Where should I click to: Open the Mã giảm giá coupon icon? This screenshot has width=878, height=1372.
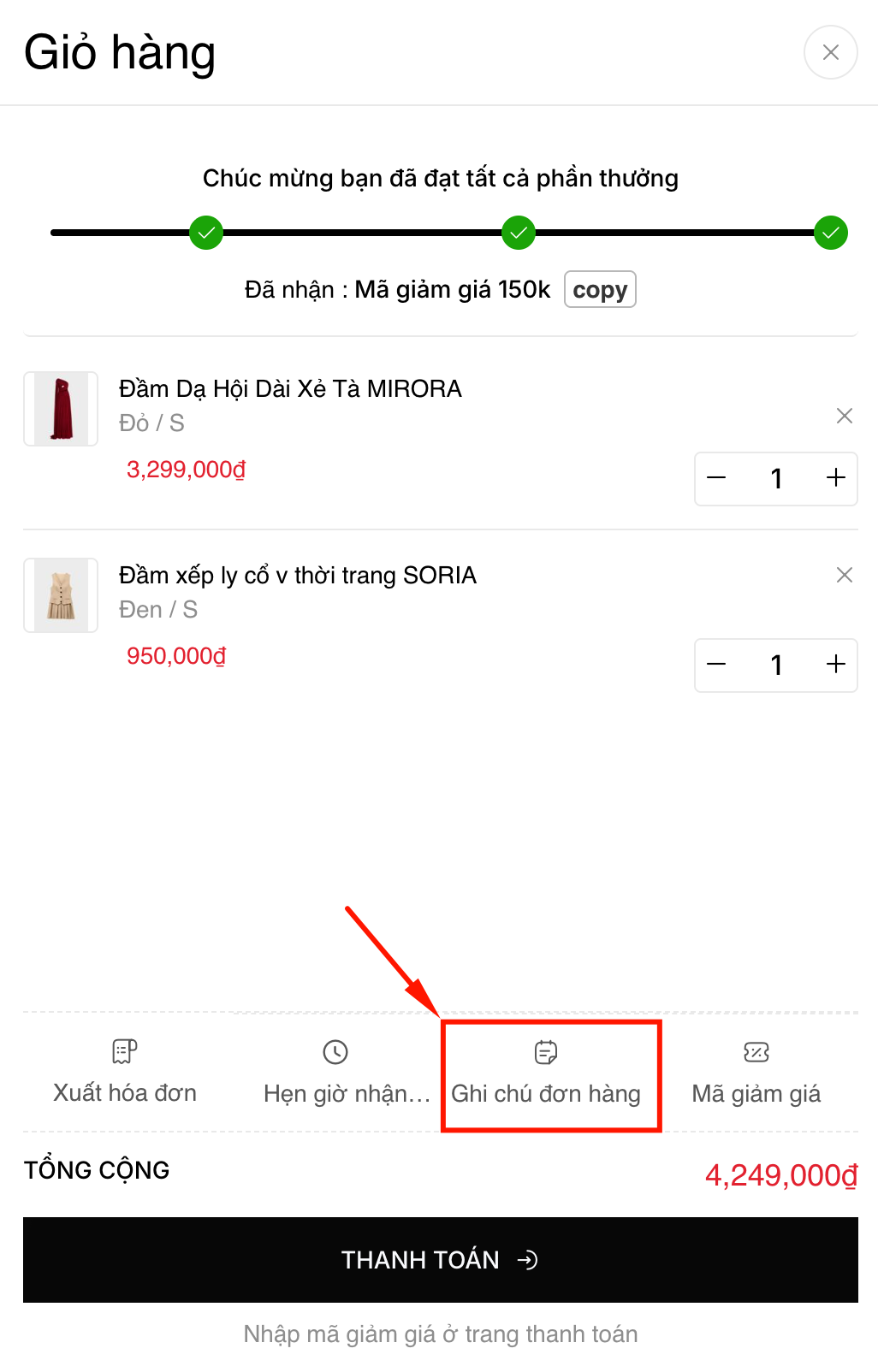(x=756, y=1052)
